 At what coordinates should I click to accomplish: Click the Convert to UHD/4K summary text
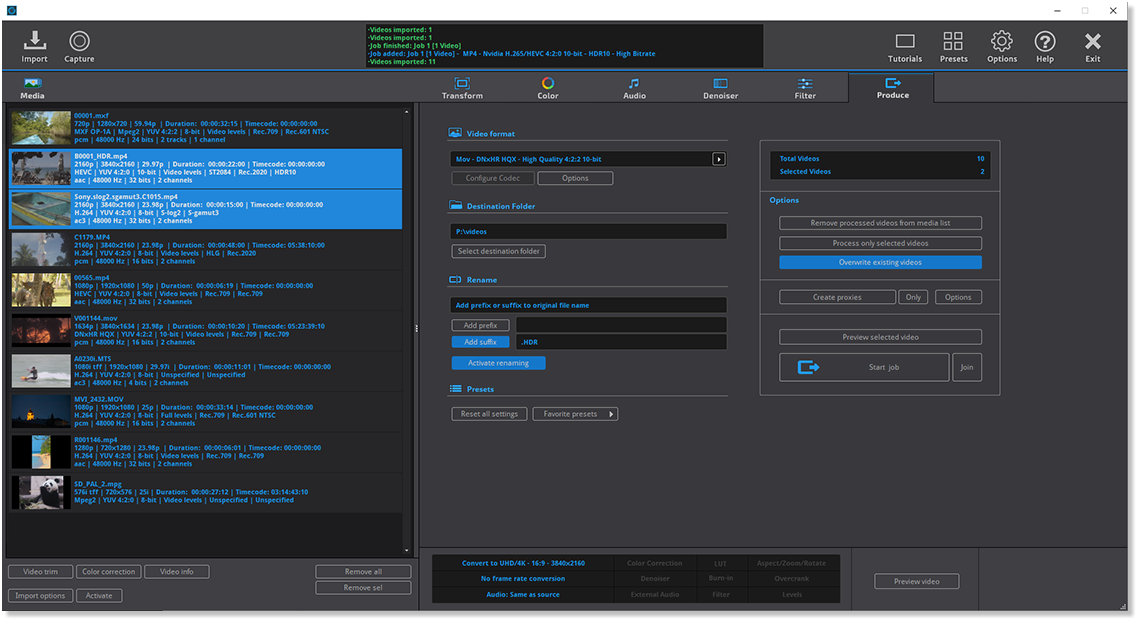523,563
